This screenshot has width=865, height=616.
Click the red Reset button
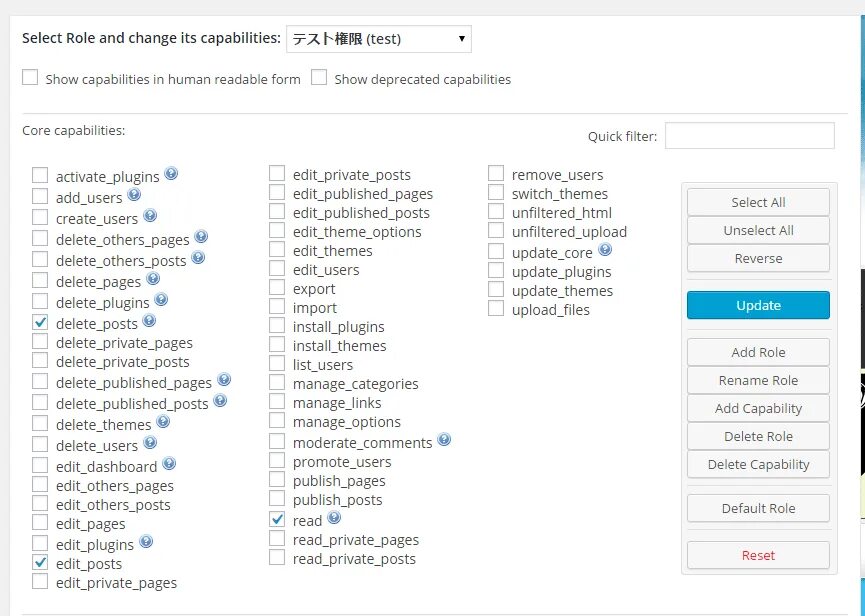click(758, 555)
